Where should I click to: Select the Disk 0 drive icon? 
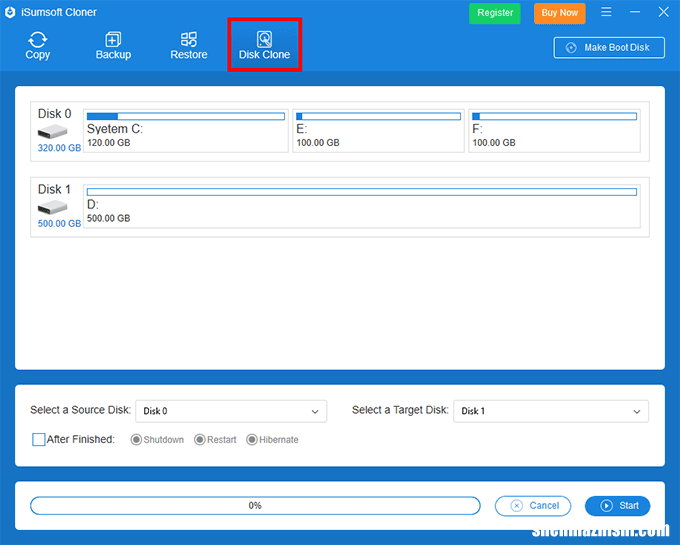point(52,131)
